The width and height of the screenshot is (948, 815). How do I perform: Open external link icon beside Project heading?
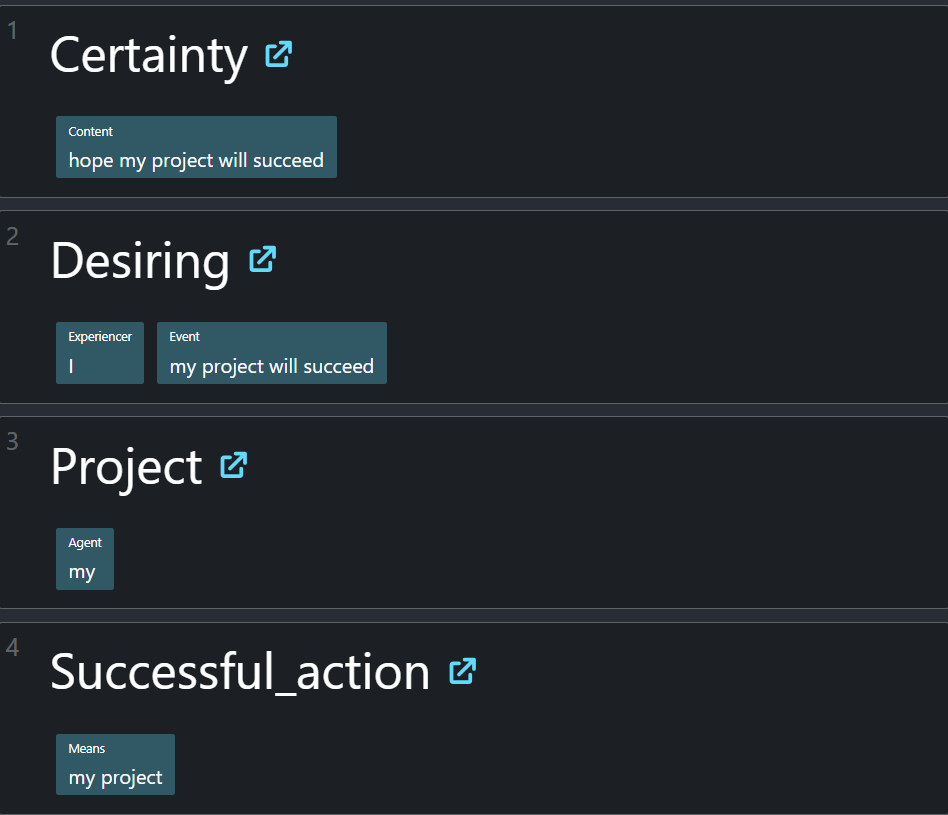(x=233, y=466)
